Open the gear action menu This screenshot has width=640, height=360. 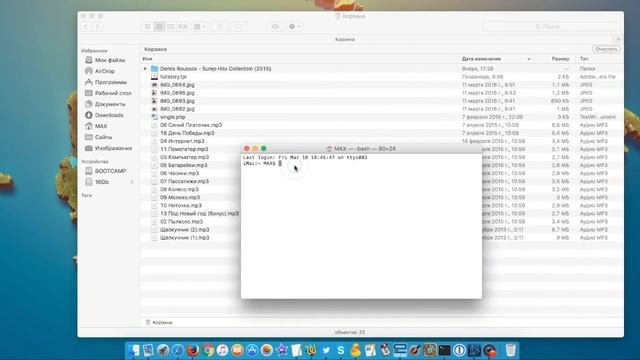pos(294,27)
